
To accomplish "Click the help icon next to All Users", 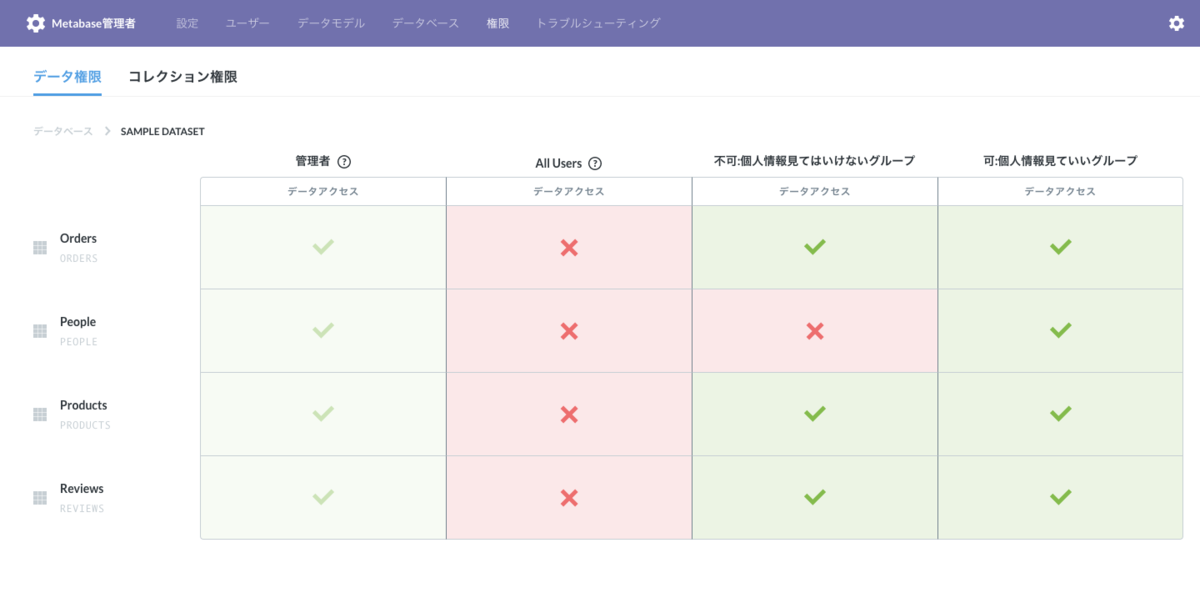I will [595, 163].
